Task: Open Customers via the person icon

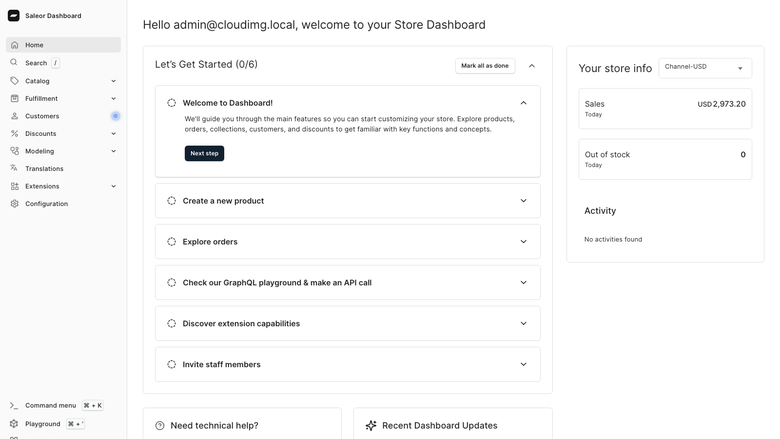Action: 14,116
